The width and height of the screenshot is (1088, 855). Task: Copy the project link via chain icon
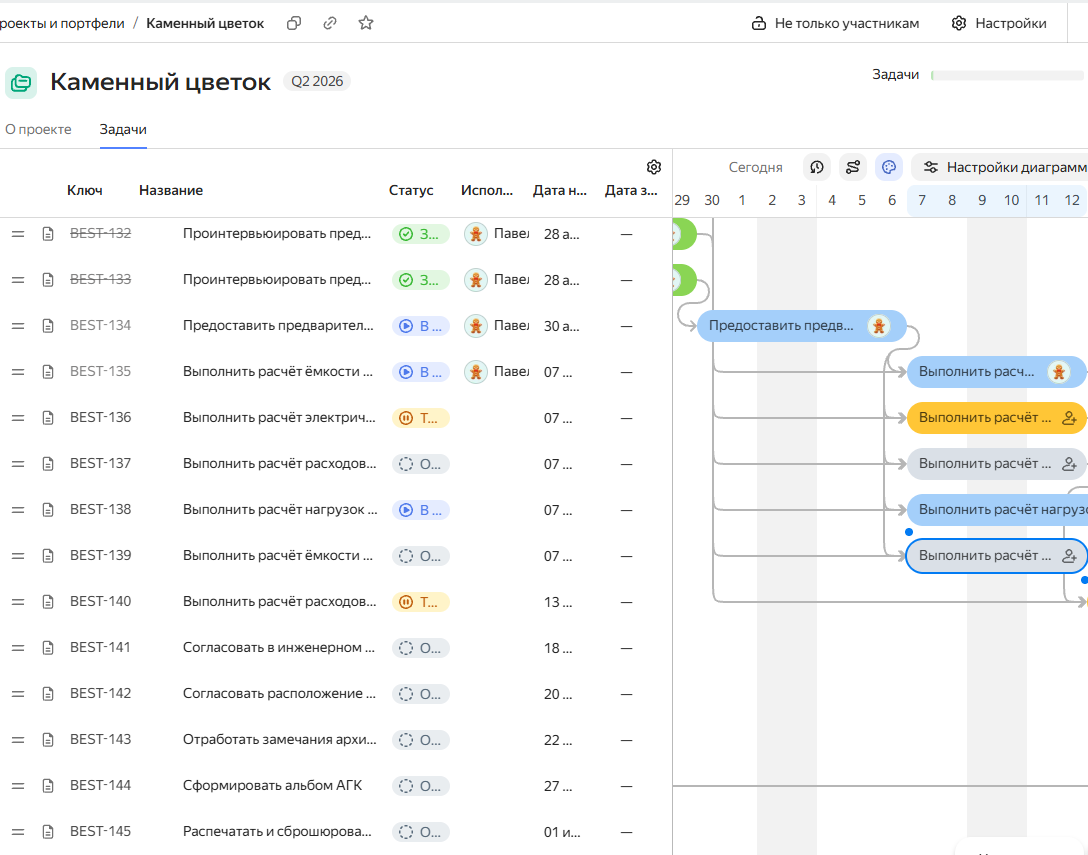(x=330, y=23)
